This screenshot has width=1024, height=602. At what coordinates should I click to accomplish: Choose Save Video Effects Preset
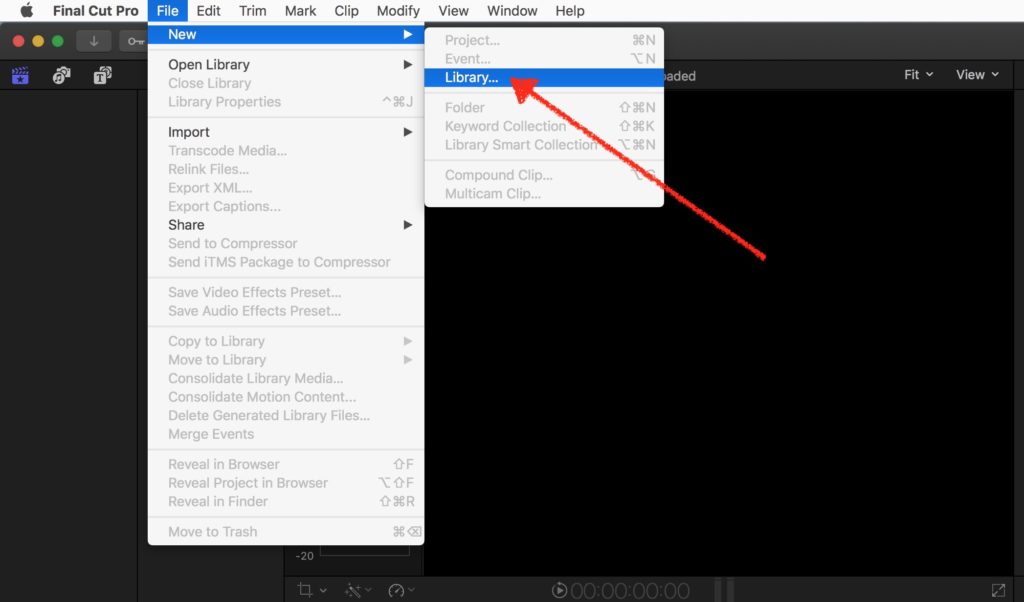286,292
